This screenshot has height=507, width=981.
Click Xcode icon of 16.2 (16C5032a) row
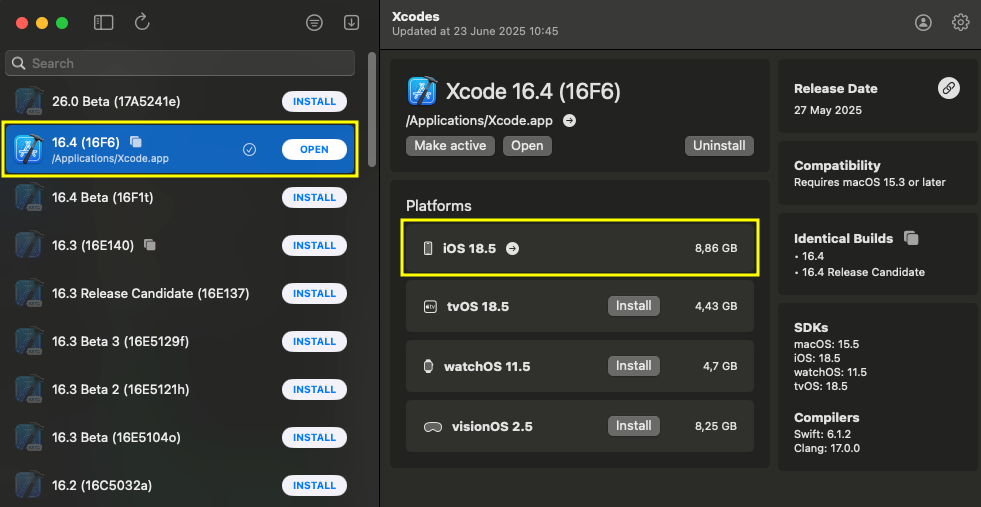point(29,485)
